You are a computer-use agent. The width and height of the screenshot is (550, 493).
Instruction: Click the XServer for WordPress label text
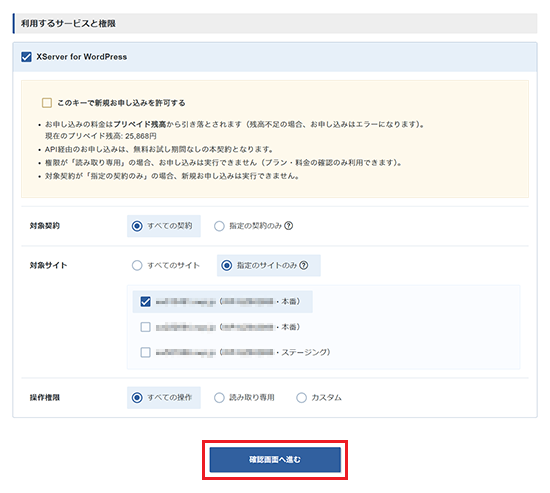click(x=81, y=57)
